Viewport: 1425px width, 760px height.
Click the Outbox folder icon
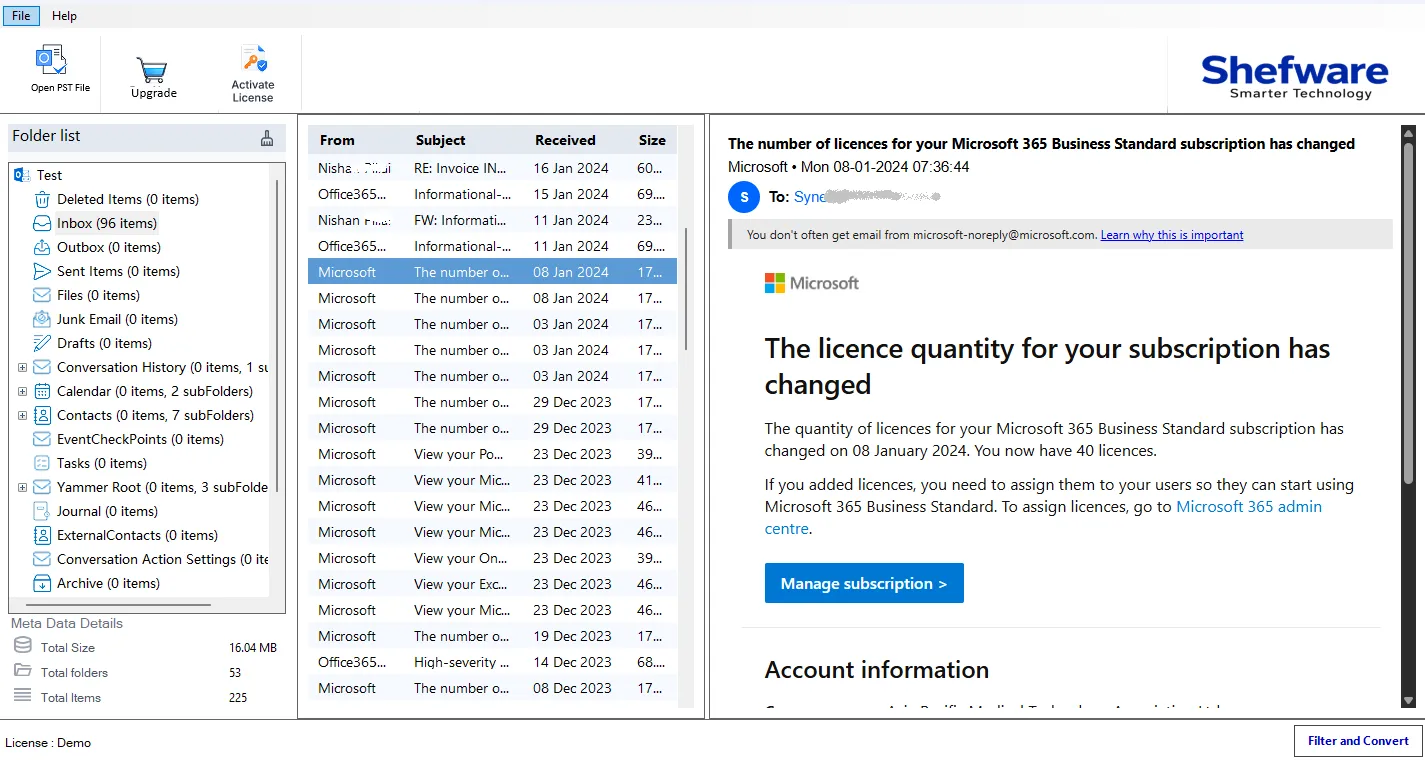(42, 247)
